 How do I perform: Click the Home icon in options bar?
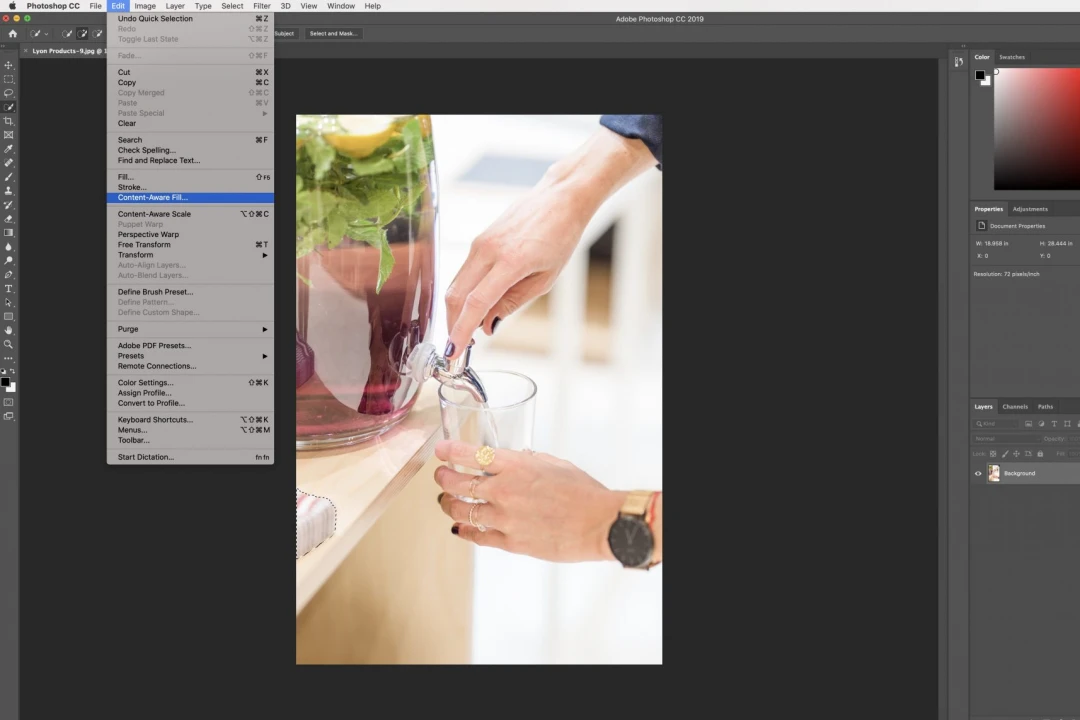point(12,33)
